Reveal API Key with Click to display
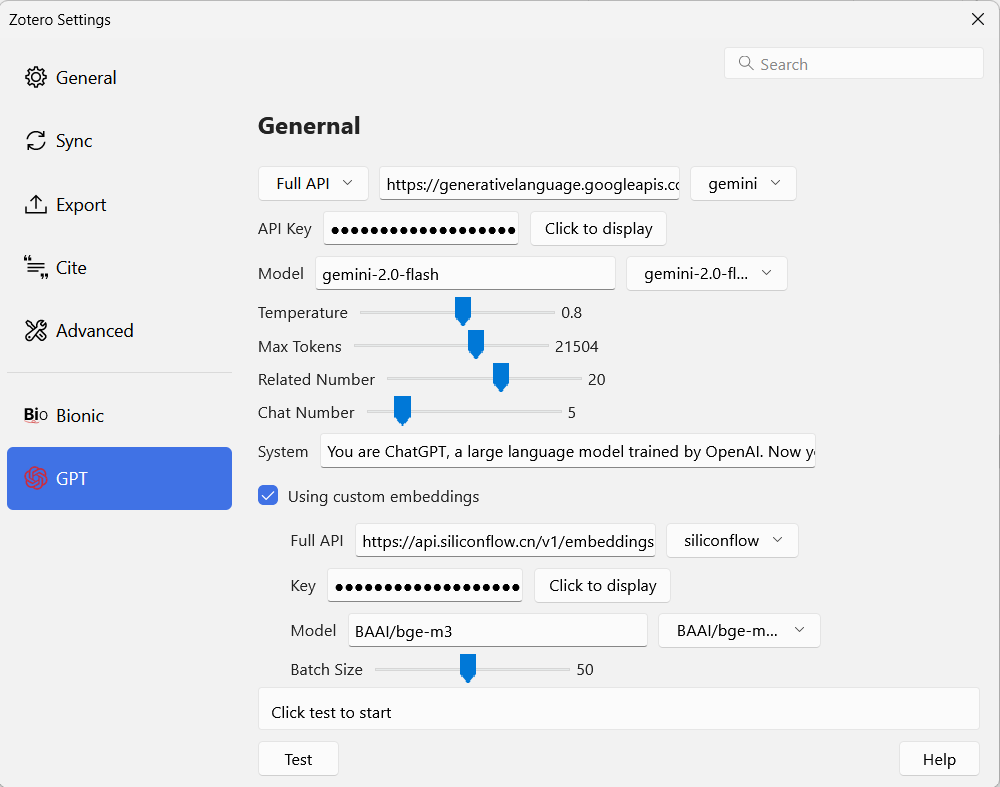 pos(598,229)
